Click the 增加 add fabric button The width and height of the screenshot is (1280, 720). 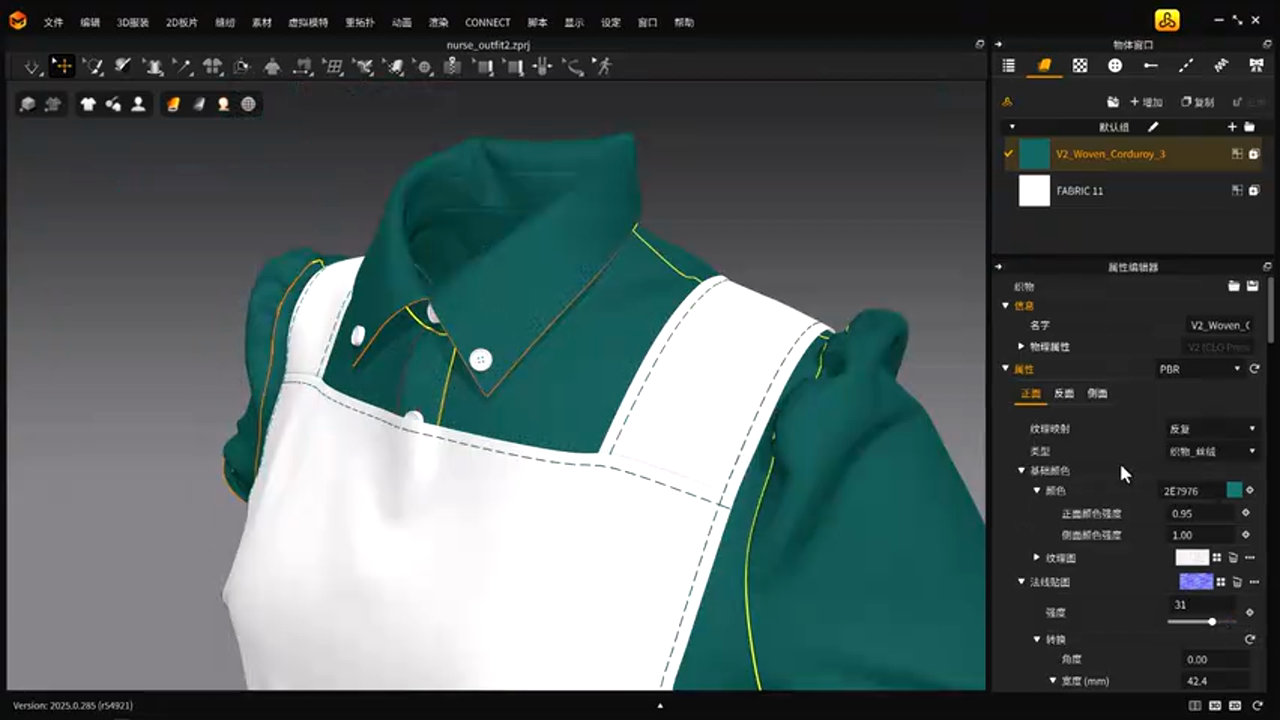click(x=1146, y=102)
